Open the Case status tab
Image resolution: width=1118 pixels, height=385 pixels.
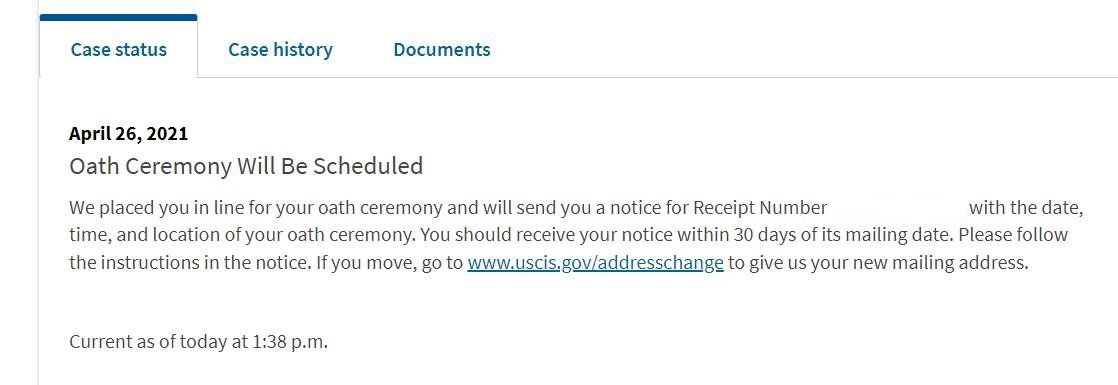click(x=118, y=49)
